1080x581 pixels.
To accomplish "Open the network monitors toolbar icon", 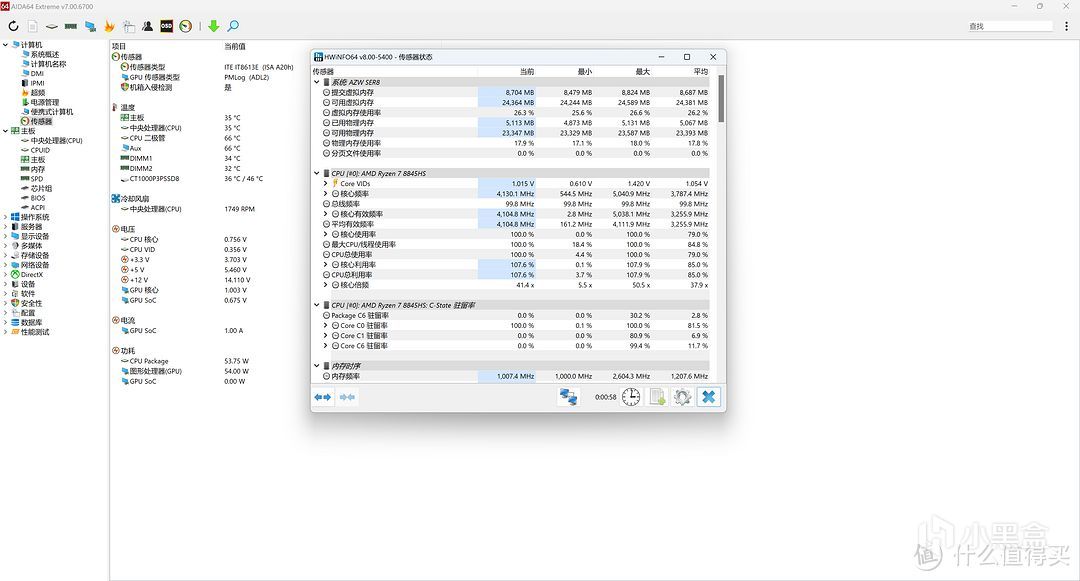I will tap(90, 26).
